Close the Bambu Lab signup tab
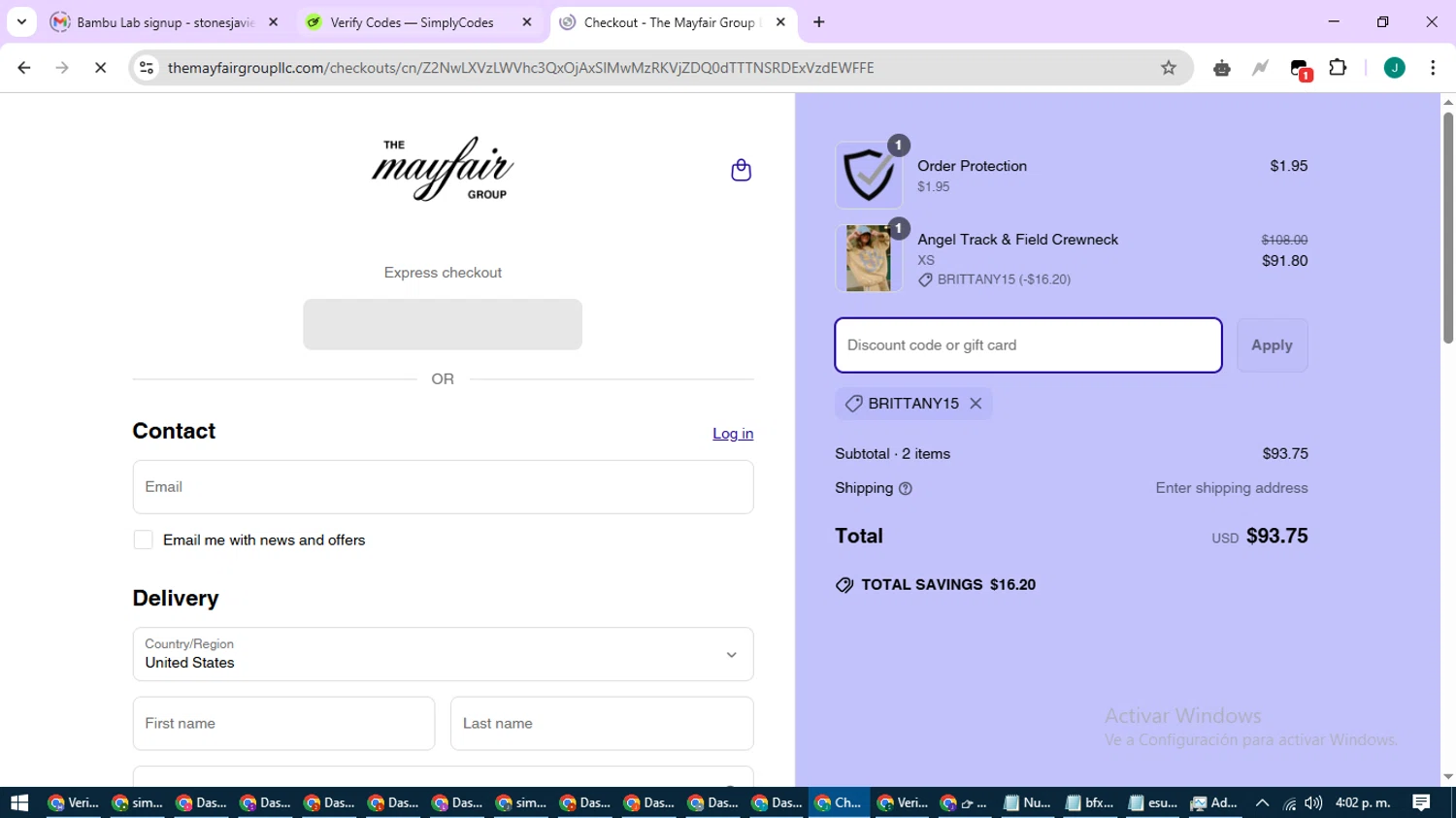The width and height of the screenshot is (1456, 818). coord(273,22)
